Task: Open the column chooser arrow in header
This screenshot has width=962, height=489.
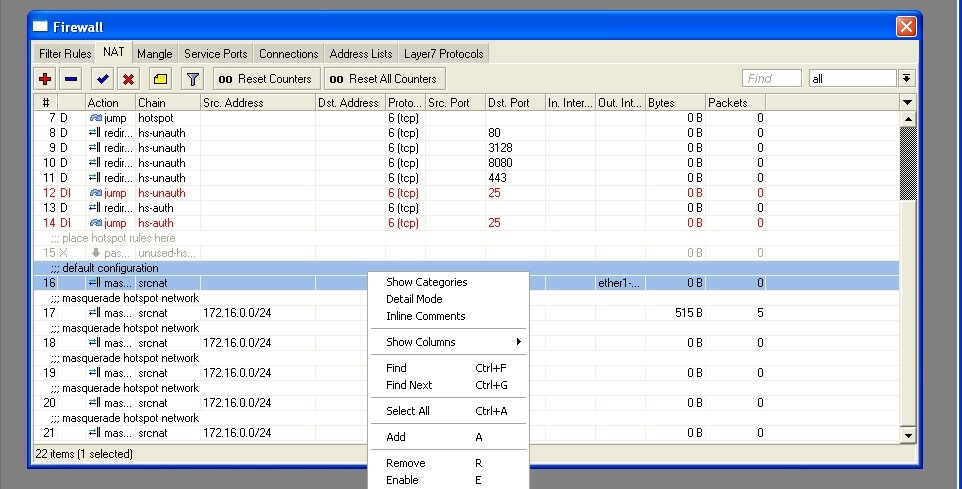Action: click(907, 102)
